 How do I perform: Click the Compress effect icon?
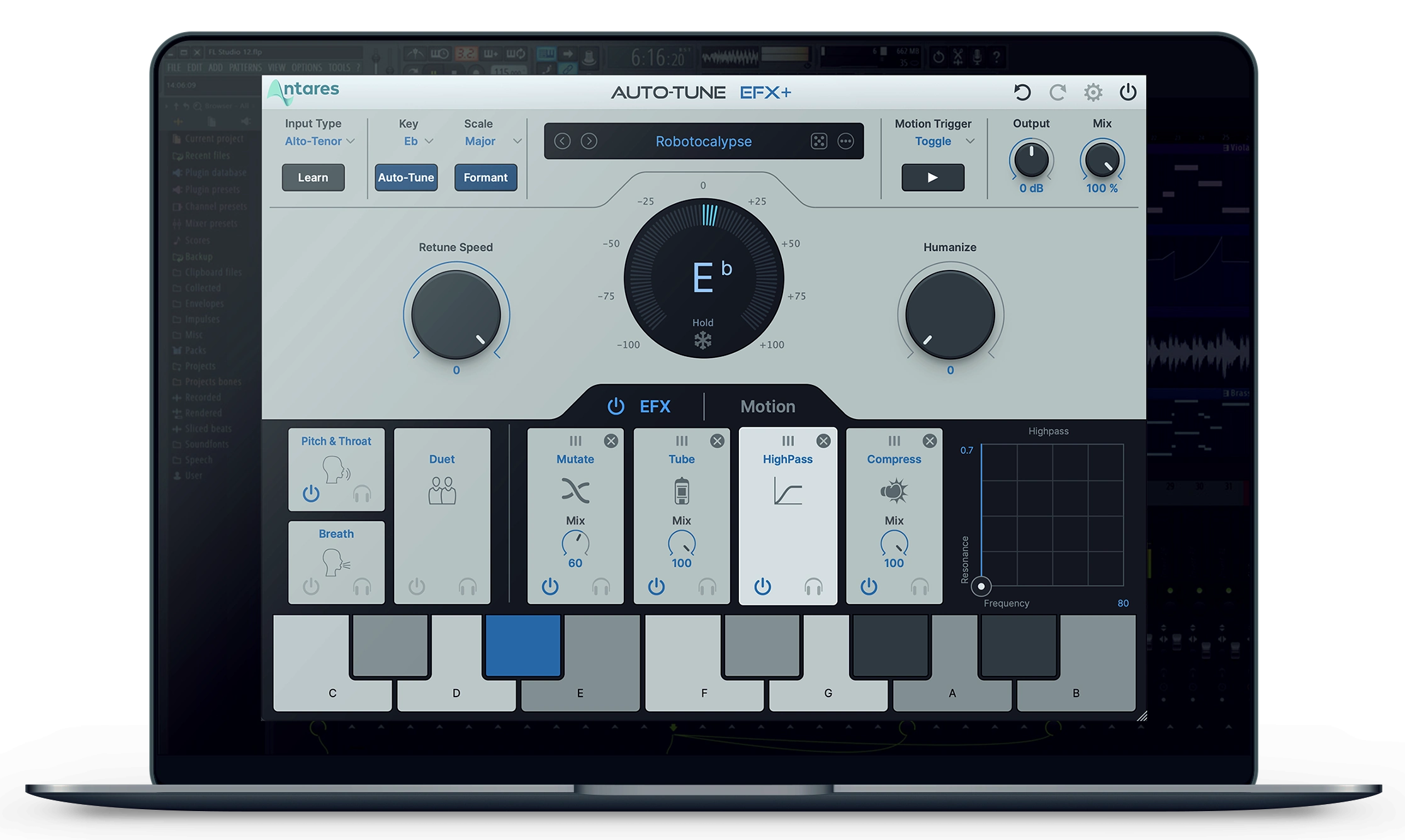click(894, 493)
